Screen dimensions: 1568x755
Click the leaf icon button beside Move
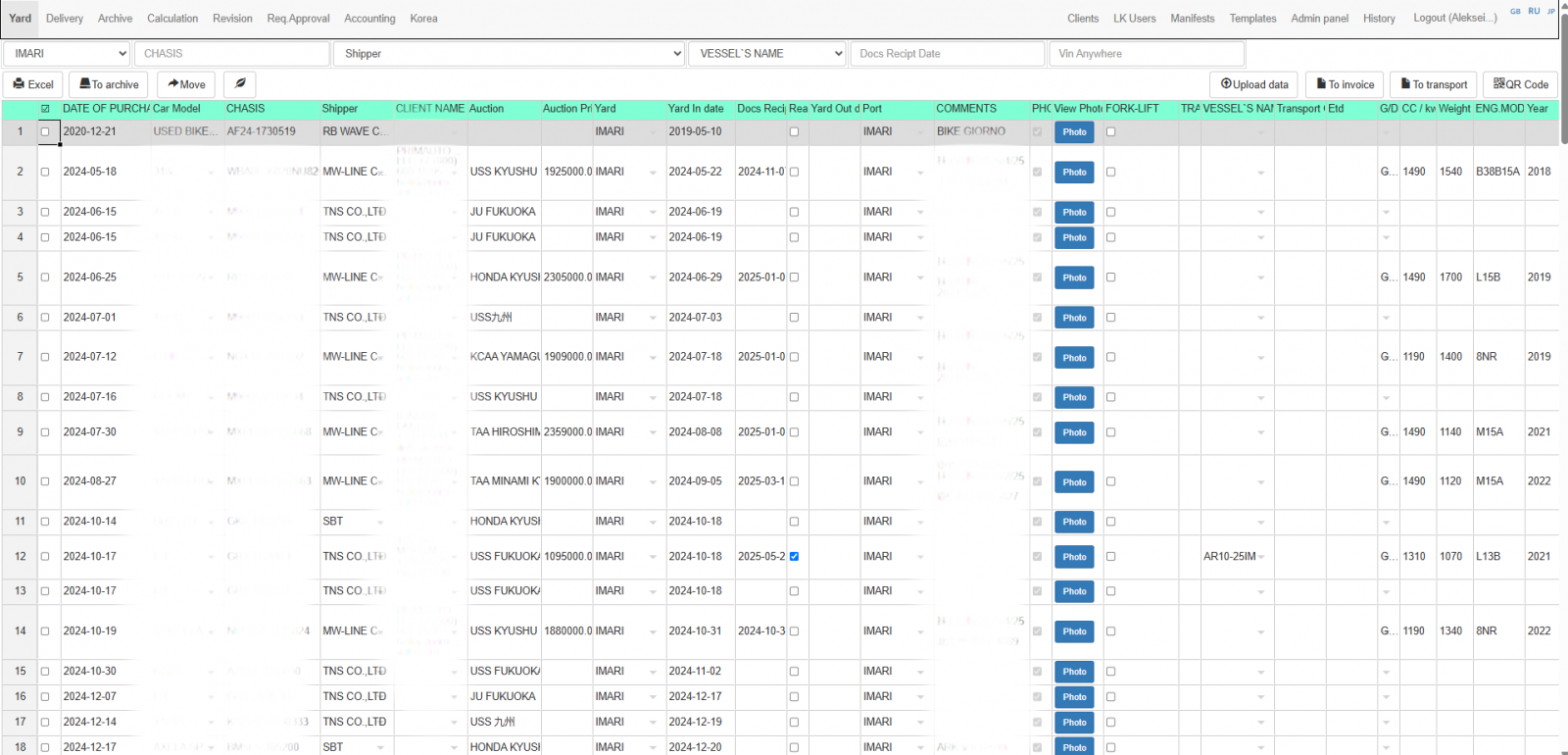point(240,84)
